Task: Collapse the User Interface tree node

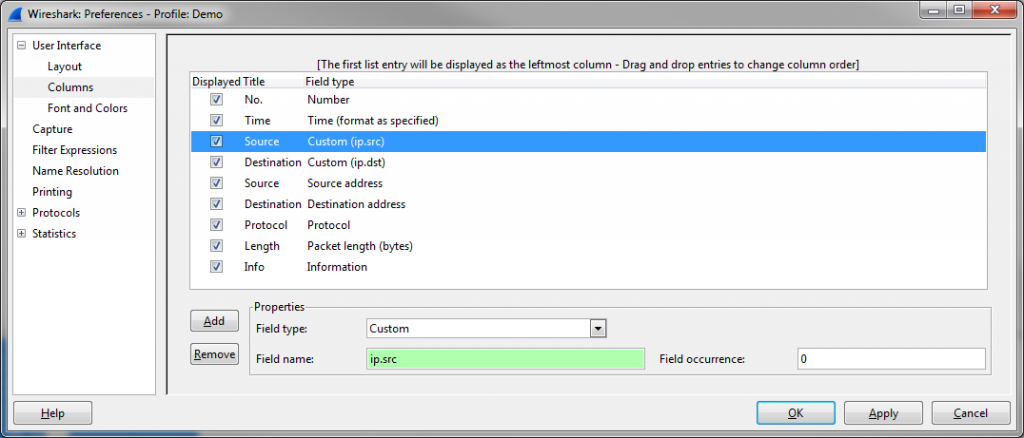Action: point(22,46)
